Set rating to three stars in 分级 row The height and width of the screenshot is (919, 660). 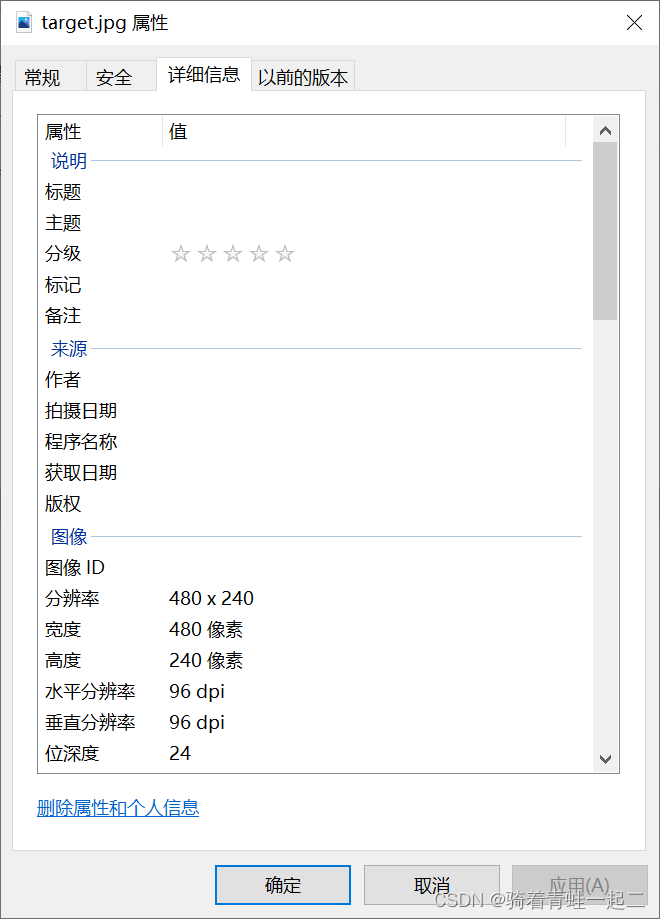[233, 254]
